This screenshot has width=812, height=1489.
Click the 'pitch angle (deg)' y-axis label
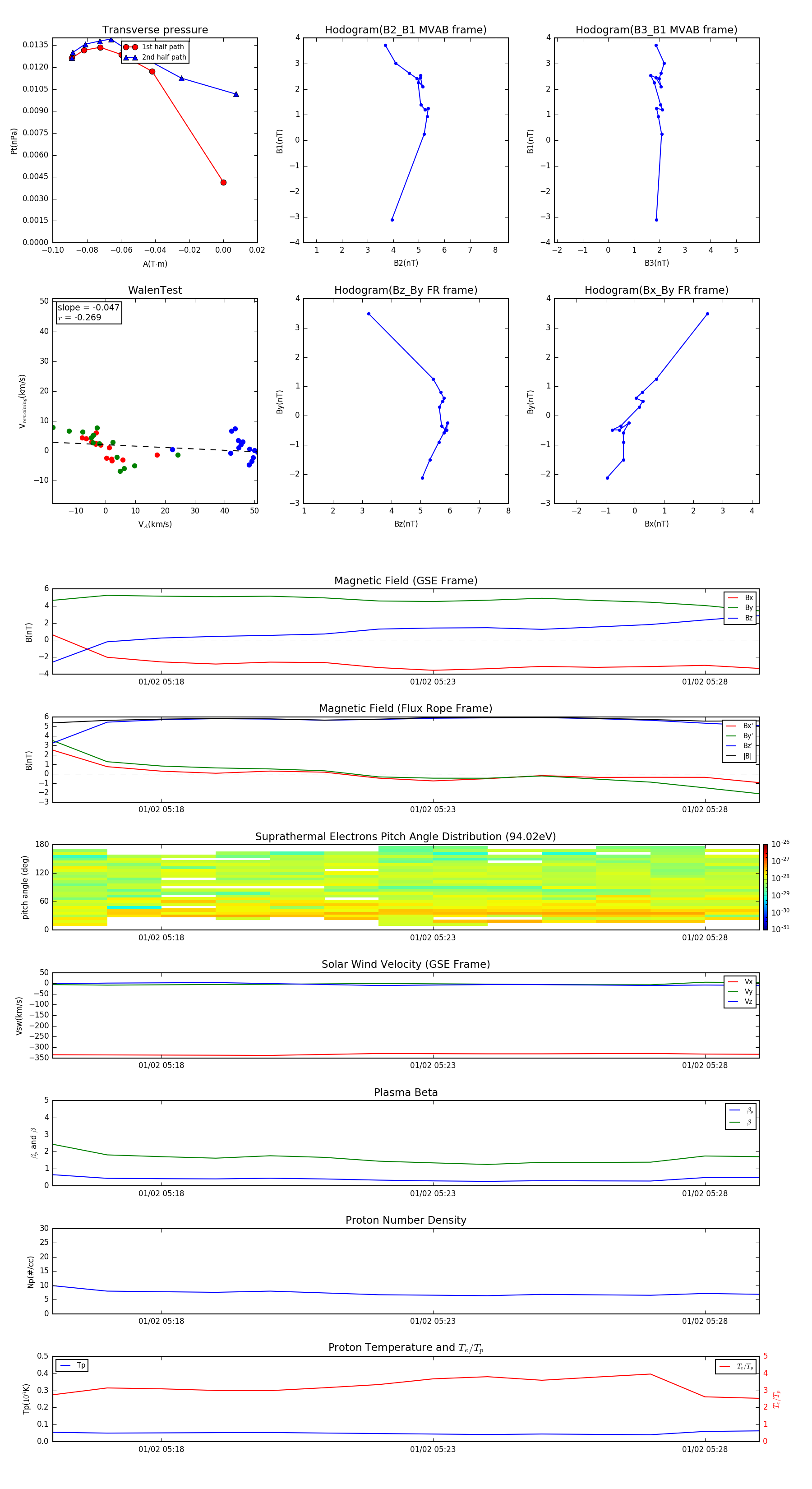25,887
